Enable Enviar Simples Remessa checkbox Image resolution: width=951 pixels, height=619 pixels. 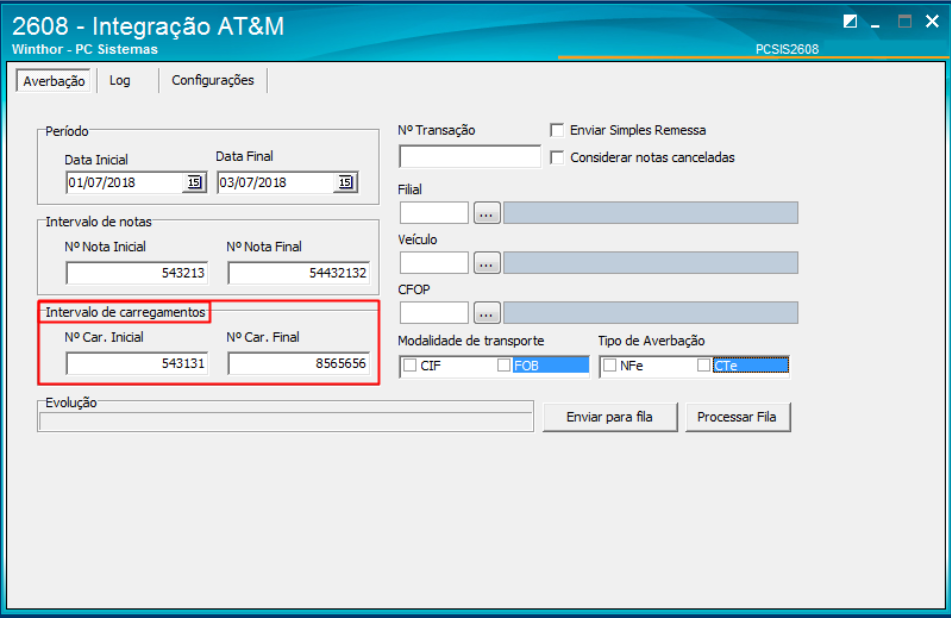(x=557, y=130)
